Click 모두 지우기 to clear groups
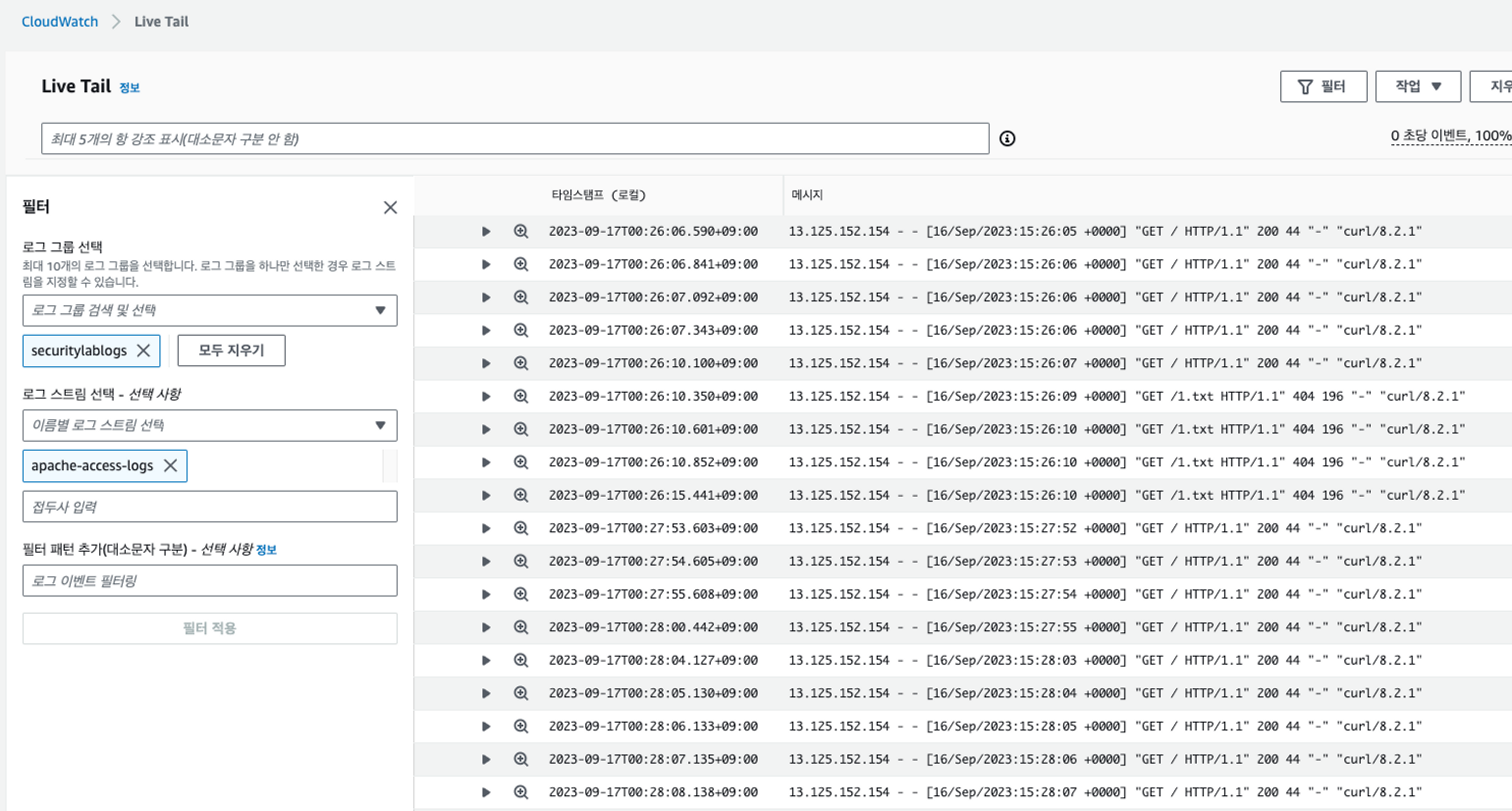This screenshot has height=811, width=1512. click(232, 351)
